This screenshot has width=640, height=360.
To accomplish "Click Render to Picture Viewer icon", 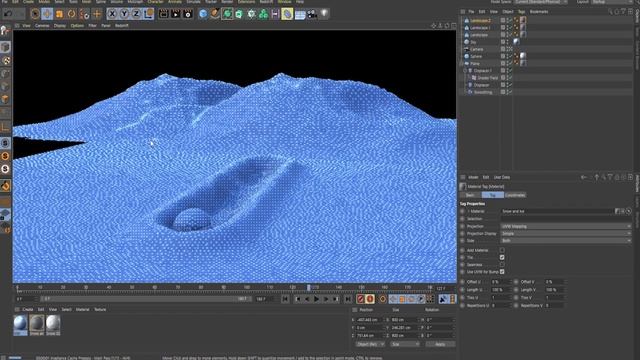I will click(x=176, y=14).
